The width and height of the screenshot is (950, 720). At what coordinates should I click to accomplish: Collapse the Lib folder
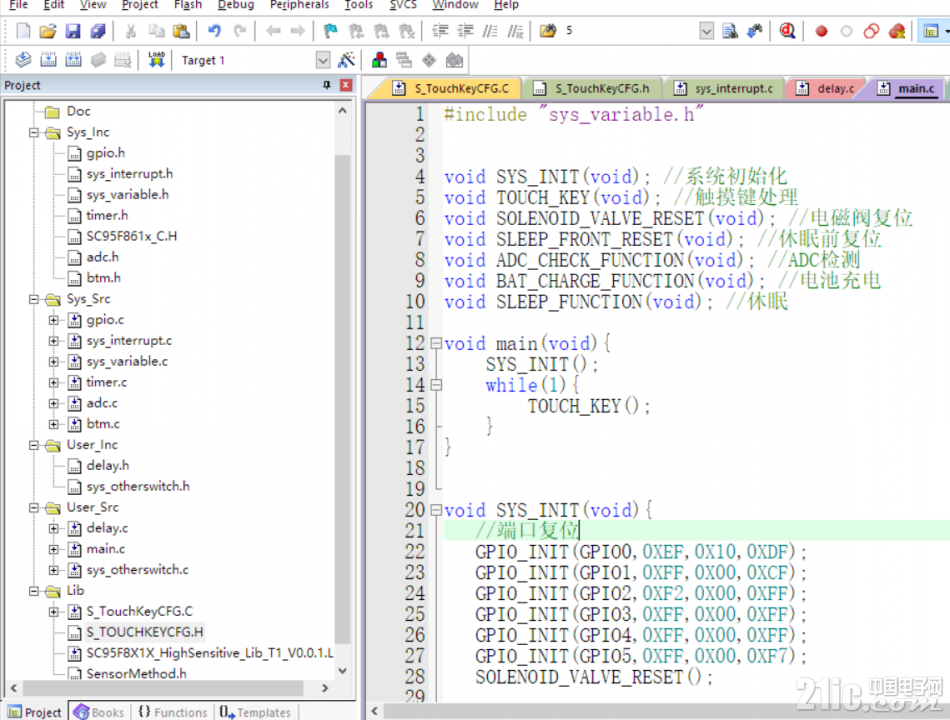click(34, 591)
